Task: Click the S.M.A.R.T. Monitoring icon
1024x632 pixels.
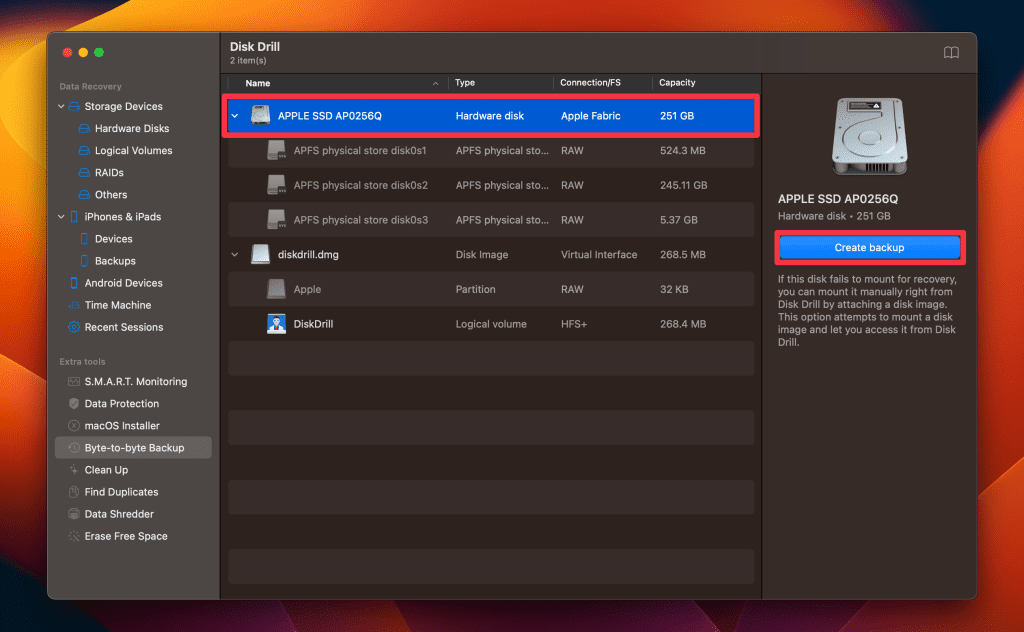Action: (74, 381)
